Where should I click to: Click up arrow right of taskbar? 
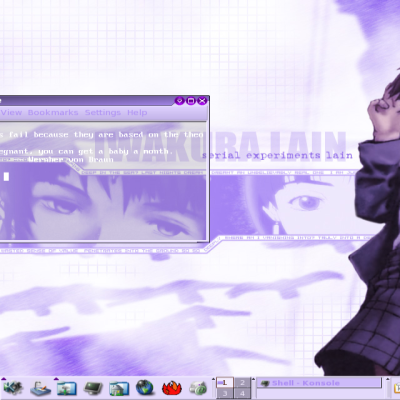point(388,379)
